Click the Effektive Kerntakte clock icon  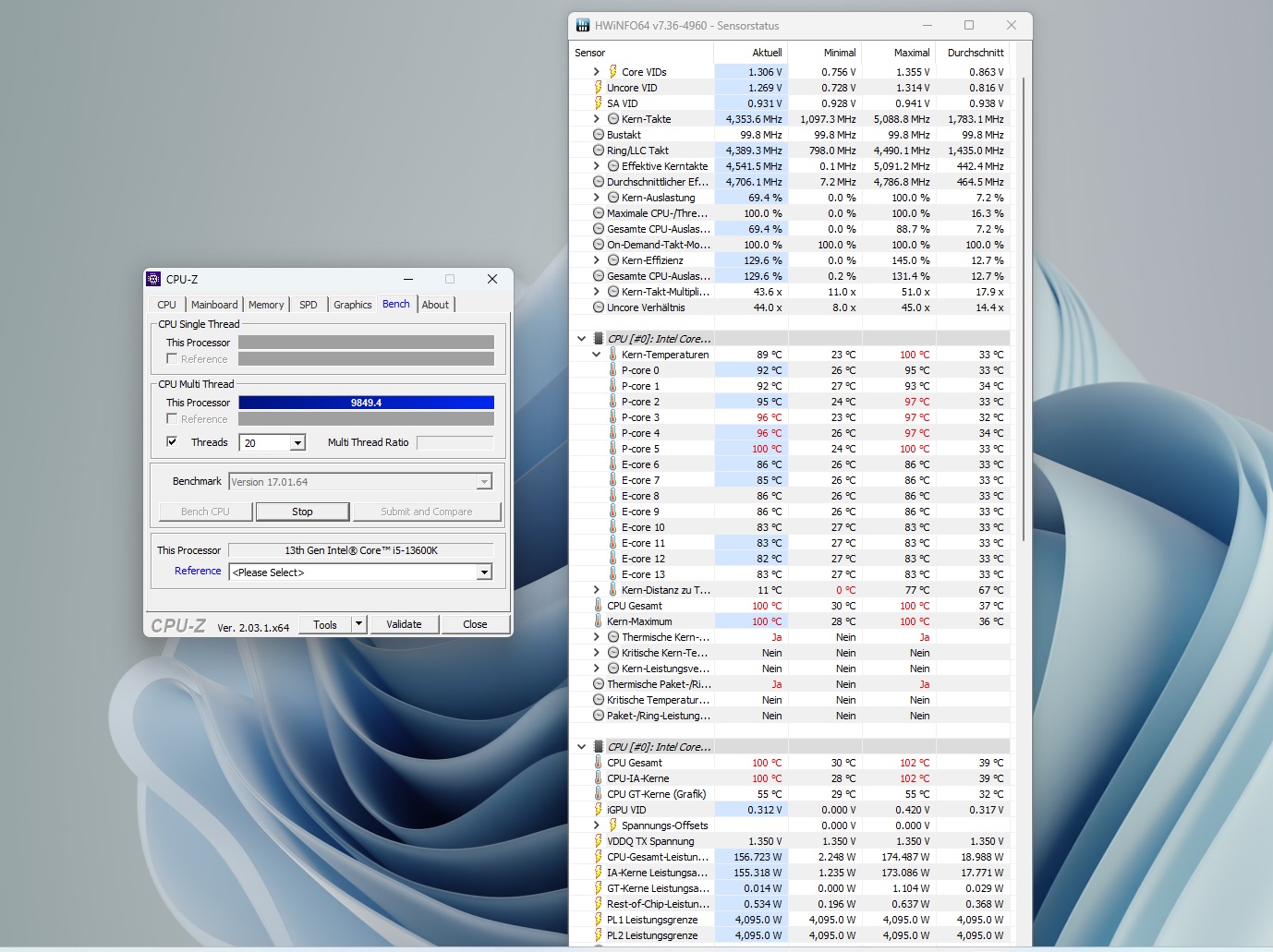pyautogui.click(x=612, y=165)
